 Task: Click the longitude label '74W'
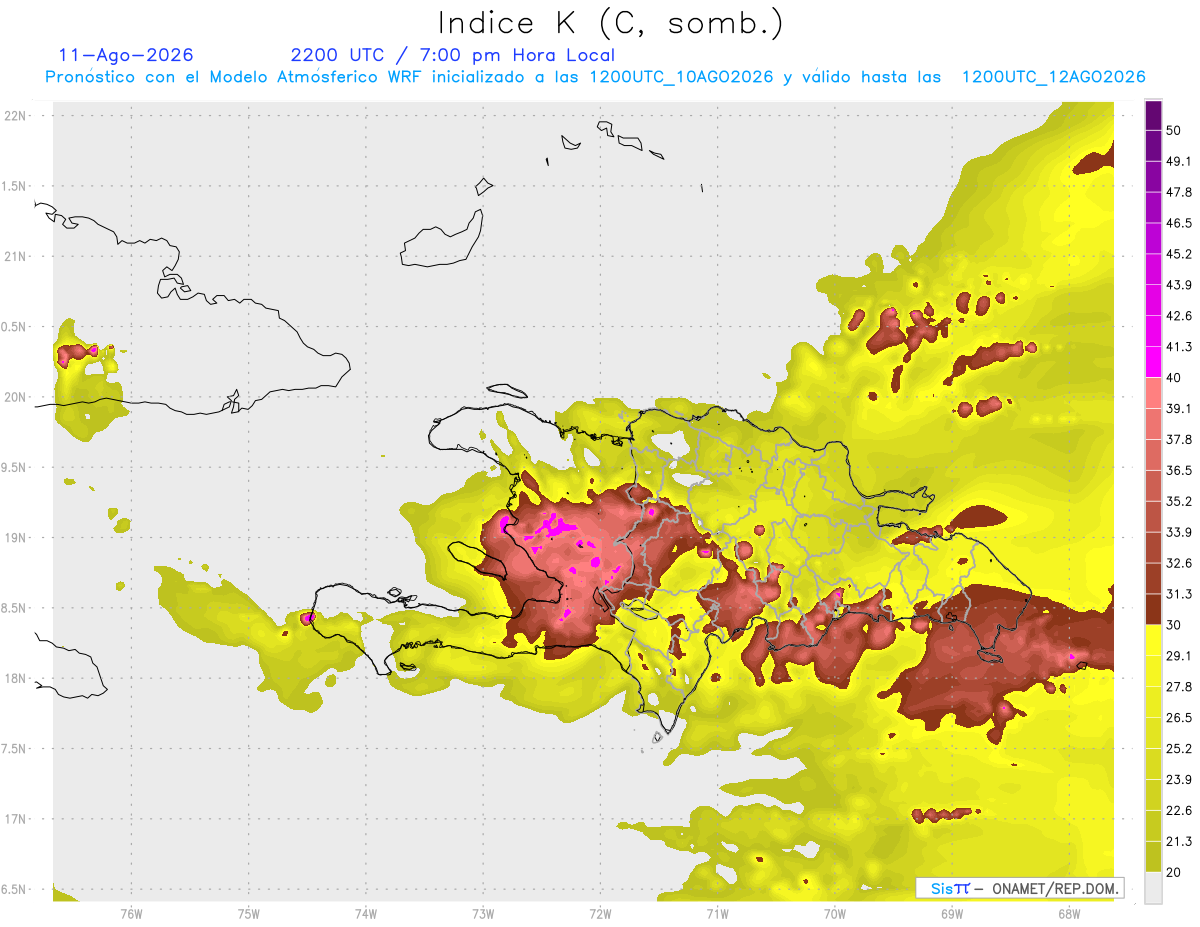(x=366, y=912)
